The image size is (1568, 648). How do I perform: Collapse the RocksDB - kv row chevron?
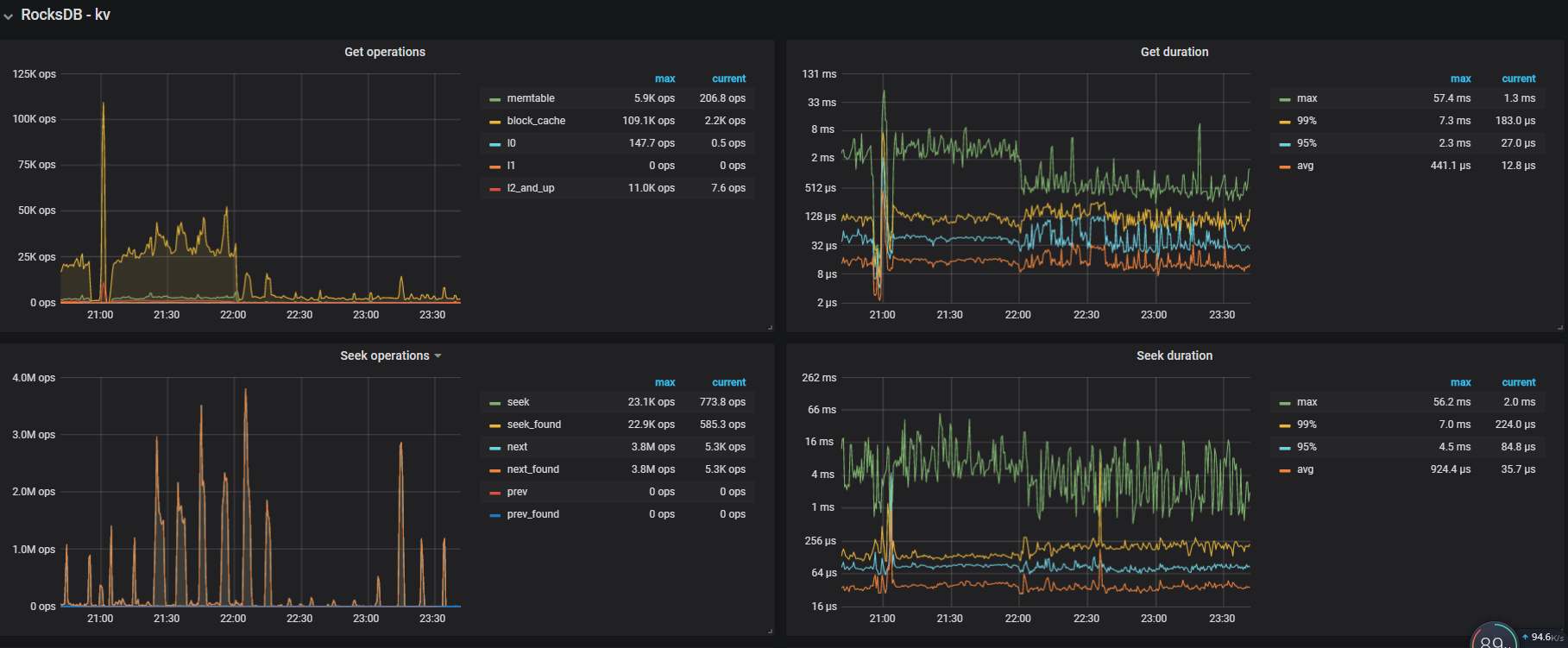9,16
